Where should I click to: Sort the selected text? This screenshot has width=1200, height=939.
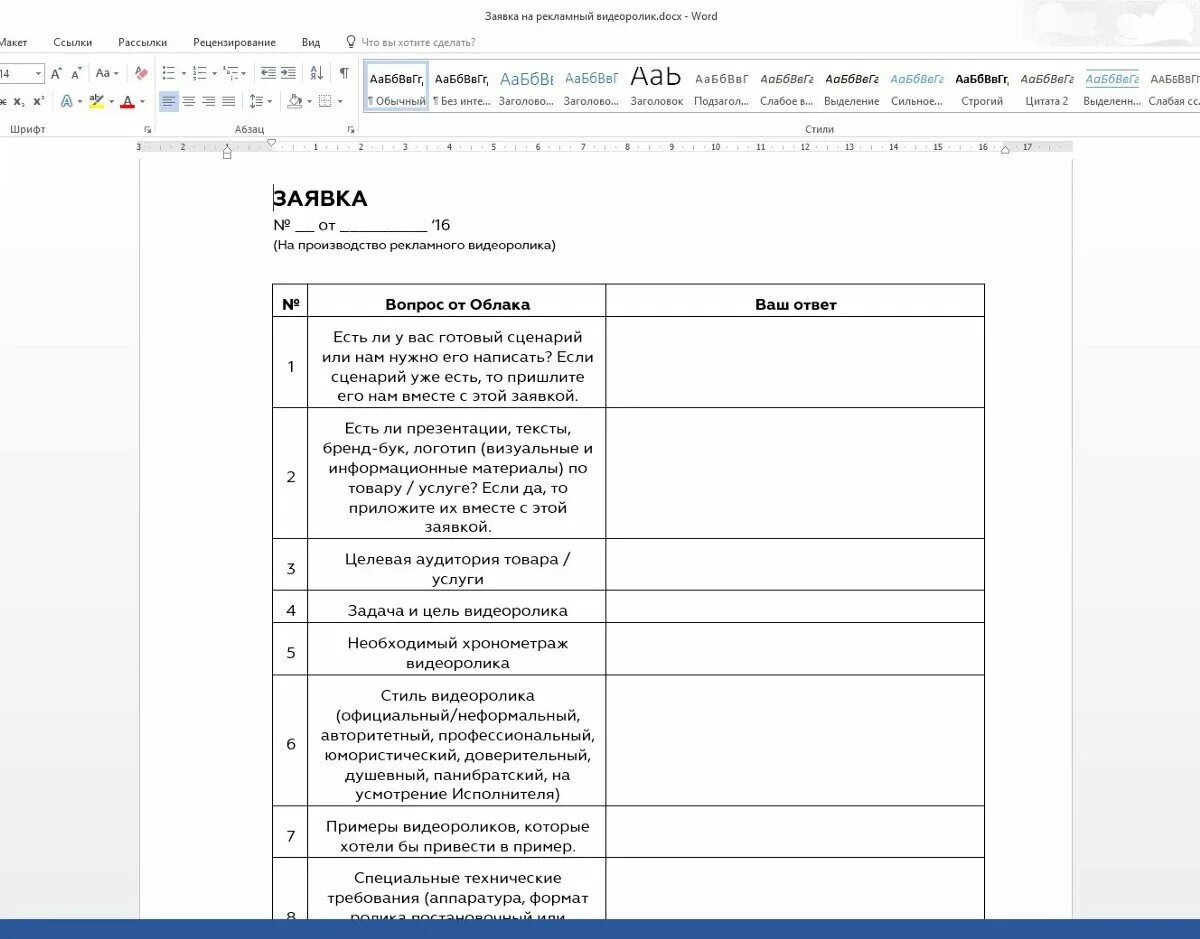click(x=317, y=73)
